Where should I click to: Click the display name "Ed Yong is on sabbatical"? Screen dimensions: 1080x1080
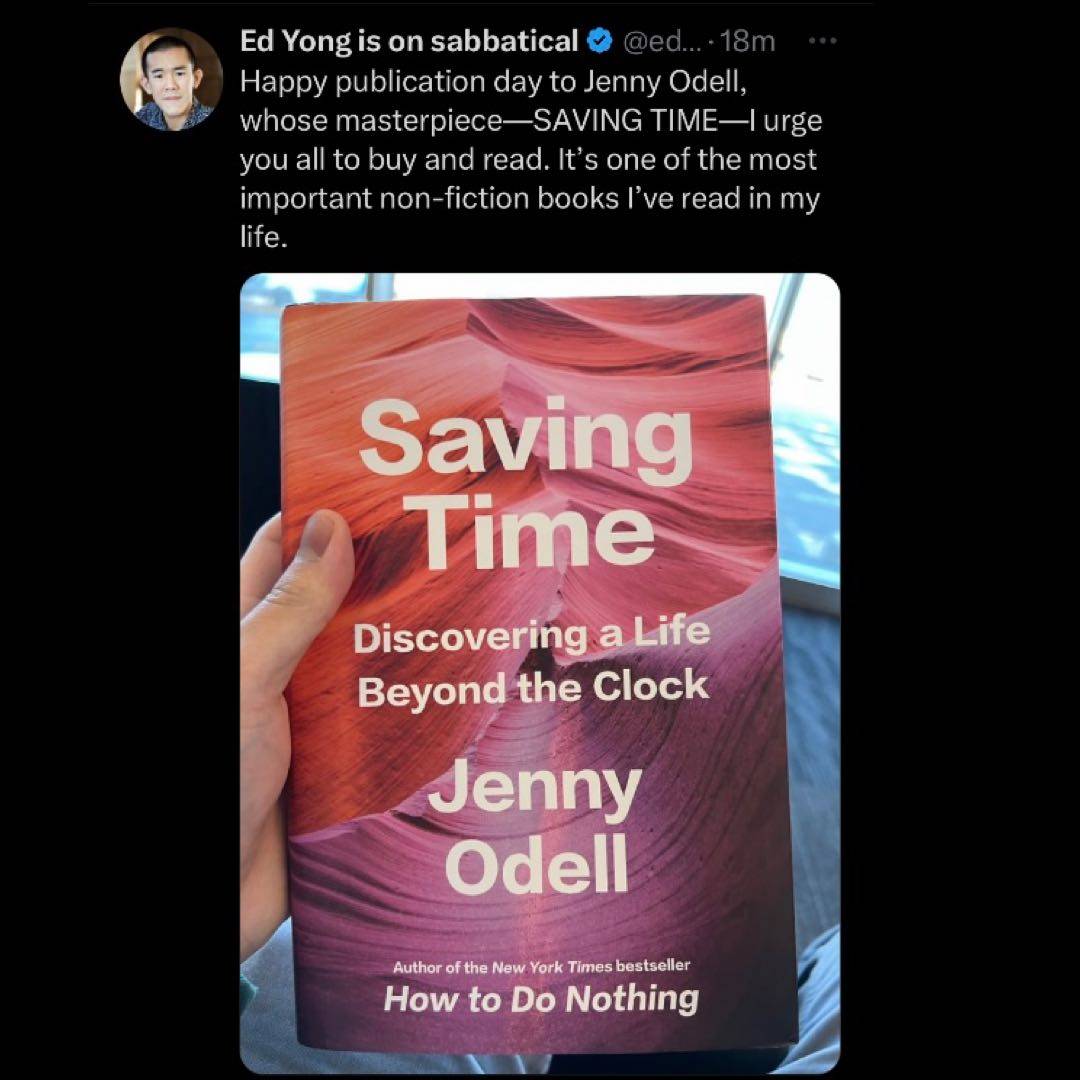409,41
